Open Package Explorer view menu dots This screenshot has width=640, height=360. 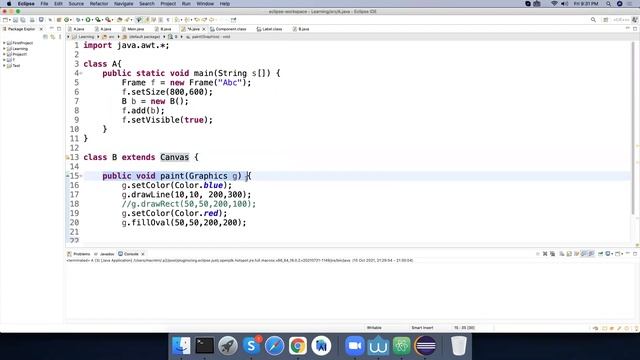pyautogui.click(x=60, y=37)
